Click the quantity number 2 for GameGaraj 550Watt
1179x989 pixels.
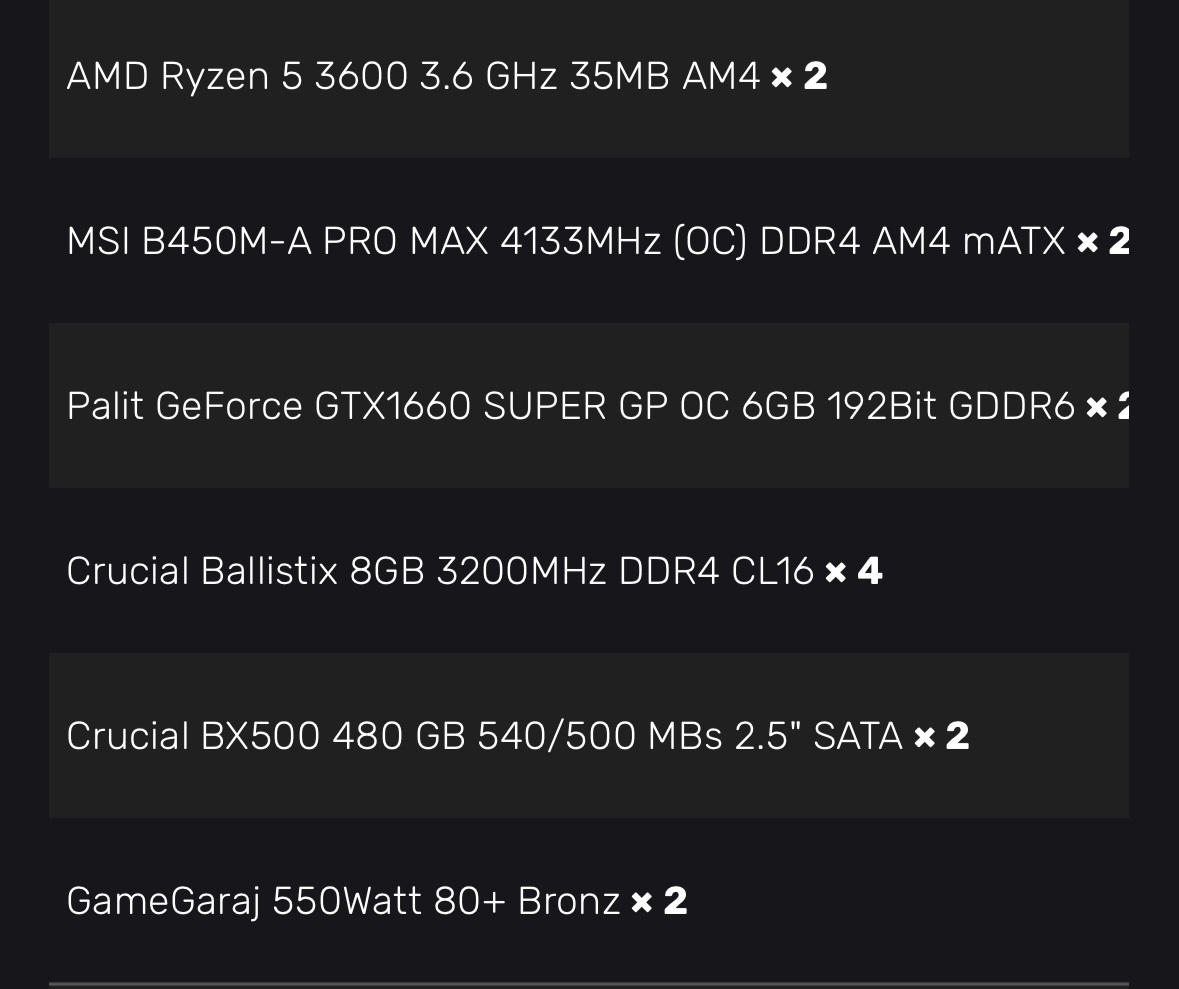click(x=675, y=901)
